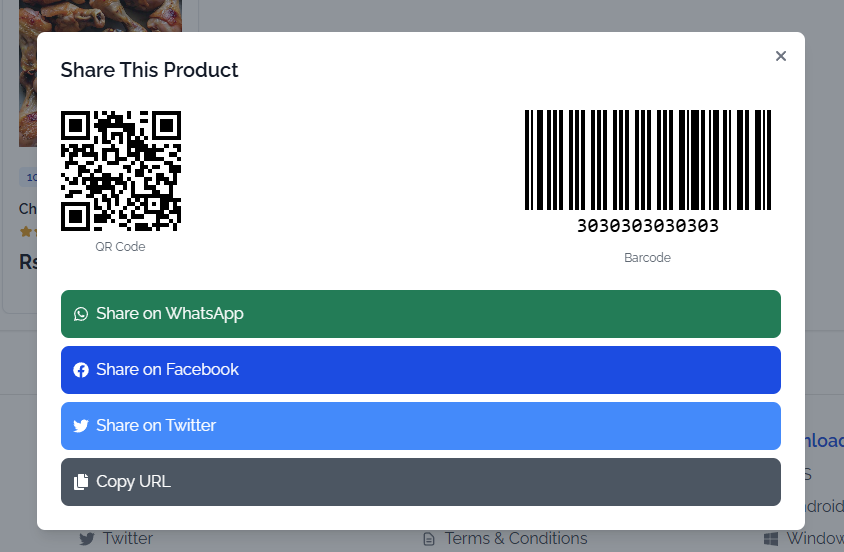Image resolution: width=844 pixels, height=552 pixels.
Task: Click the Twitter bird icon in the footer
Action: (x=87, y=539)
